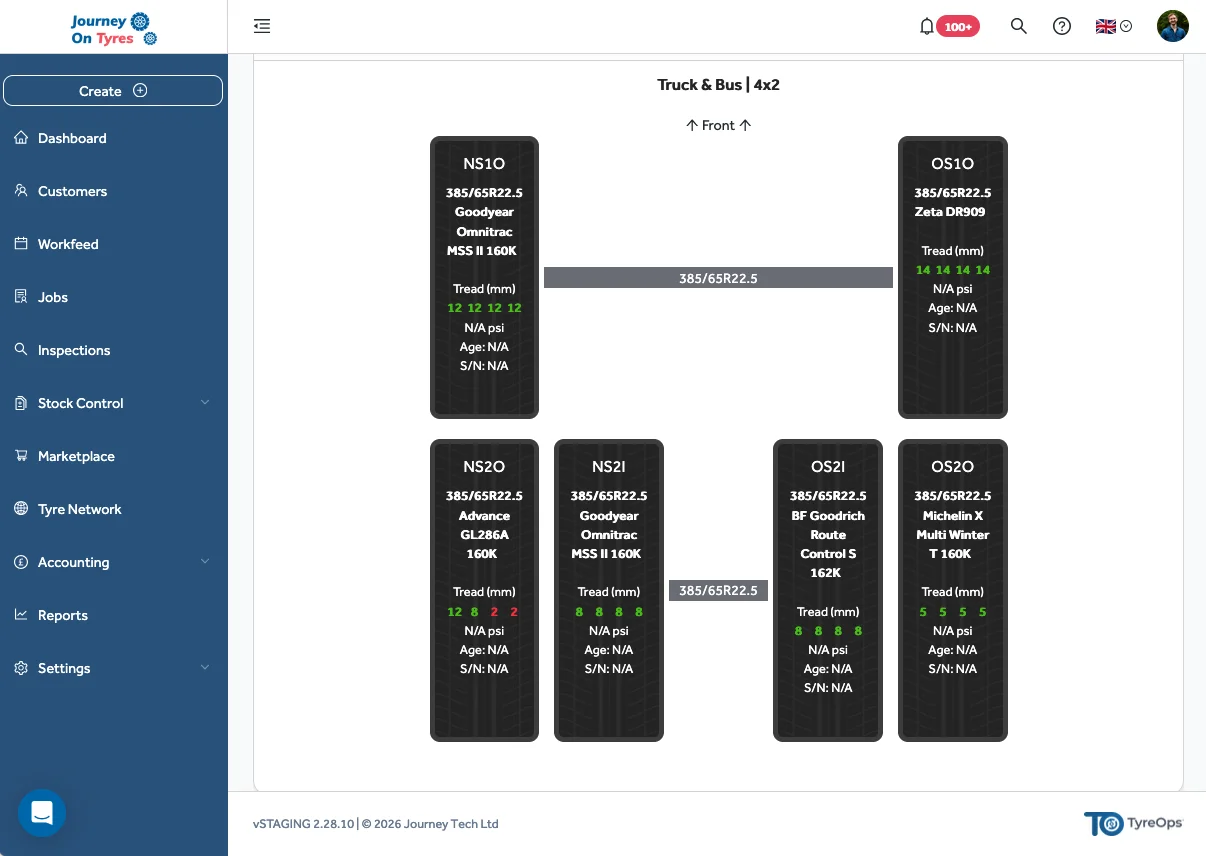Click the Customers people icon
The width and height of the screenshot is (1206, 856).
[x=21, y=191]
